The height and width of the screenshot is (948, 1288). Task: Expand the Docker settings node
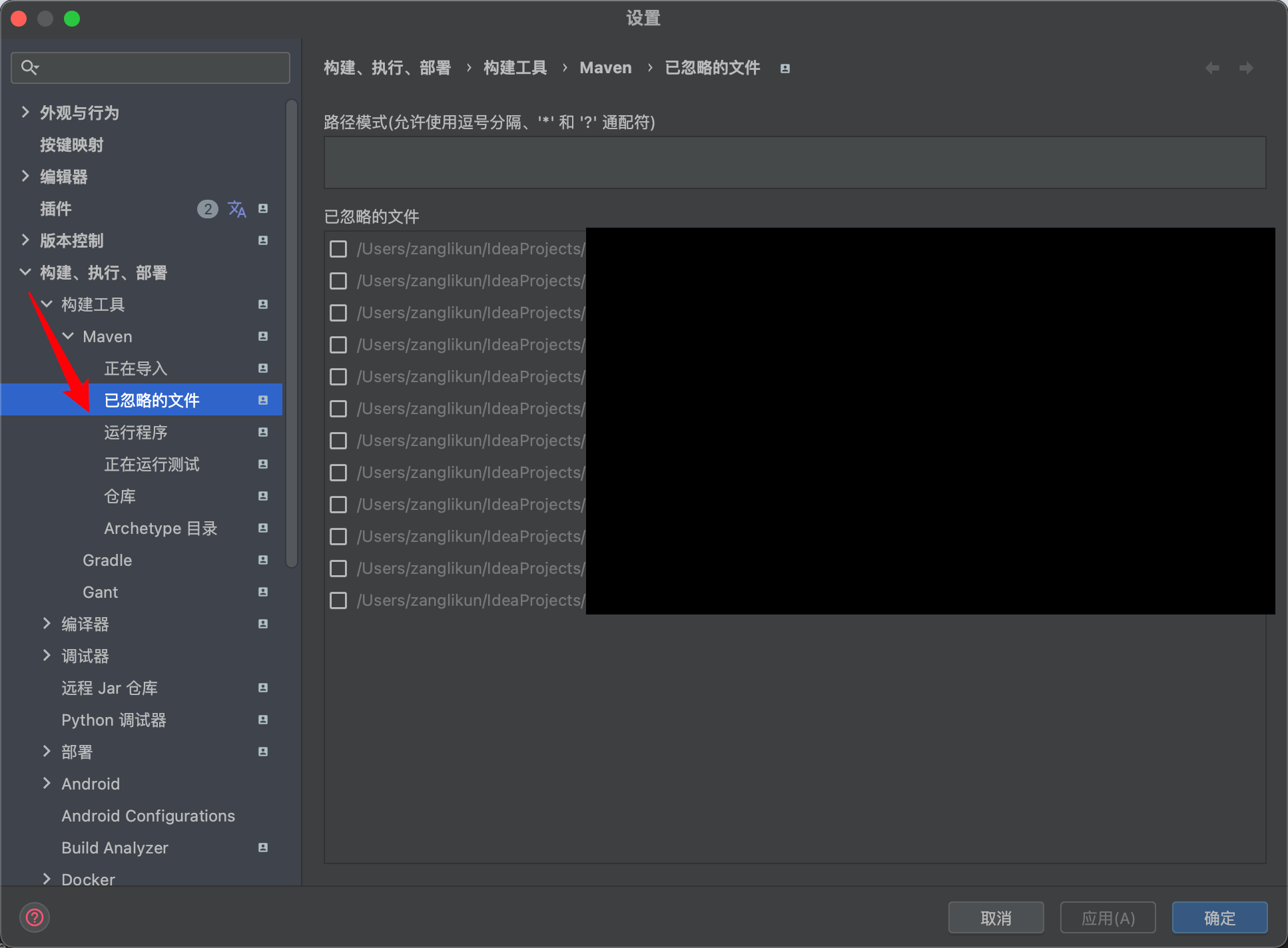(47, 879)
